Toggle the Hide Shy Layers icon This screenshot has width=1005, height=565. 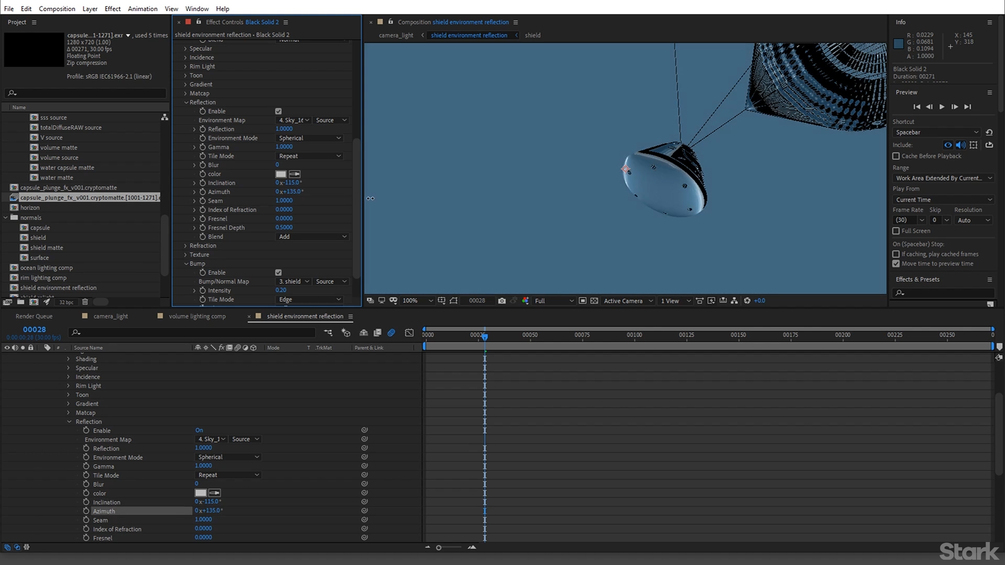click(x=363, y=332)
